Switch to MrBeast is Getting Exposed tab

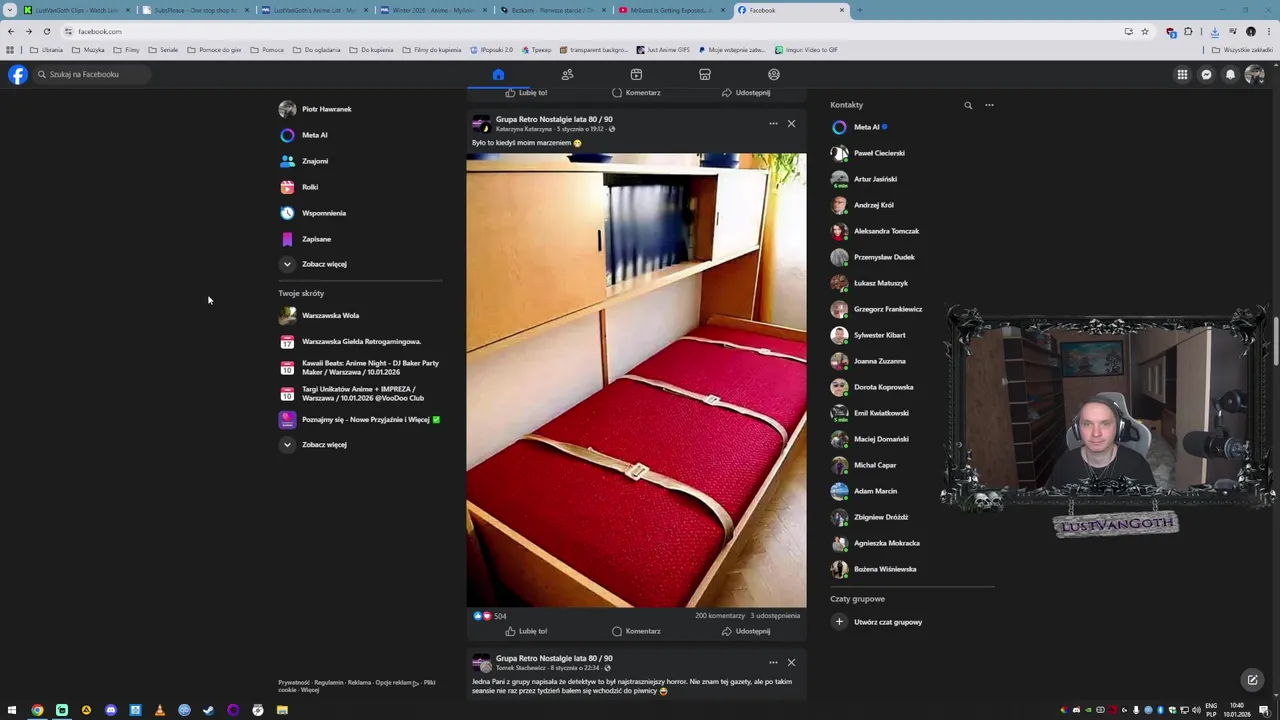(671, 10)
